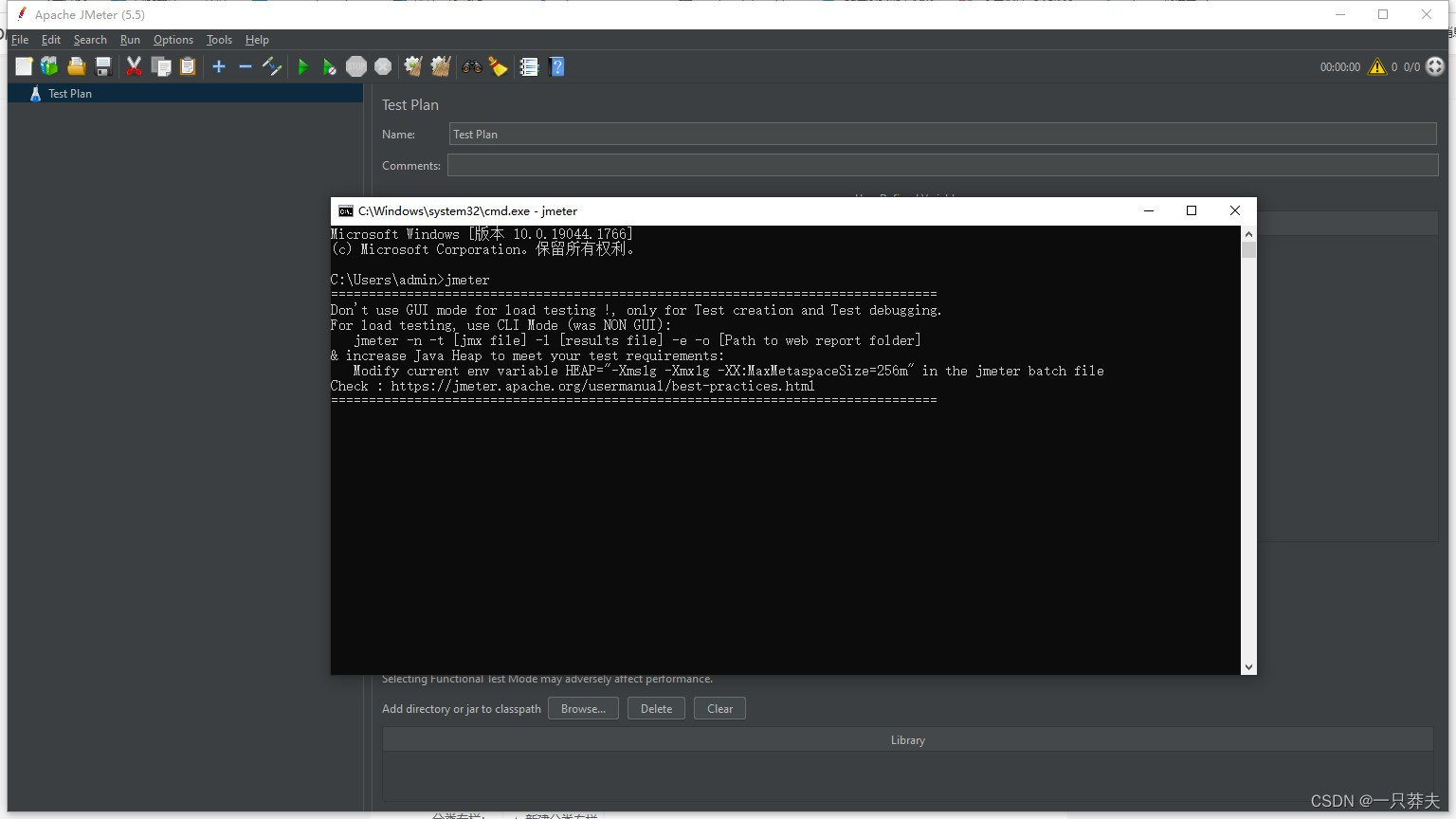
Task: Click cmd window scrollbar up arrow
Action: (x=1248, y=234)
